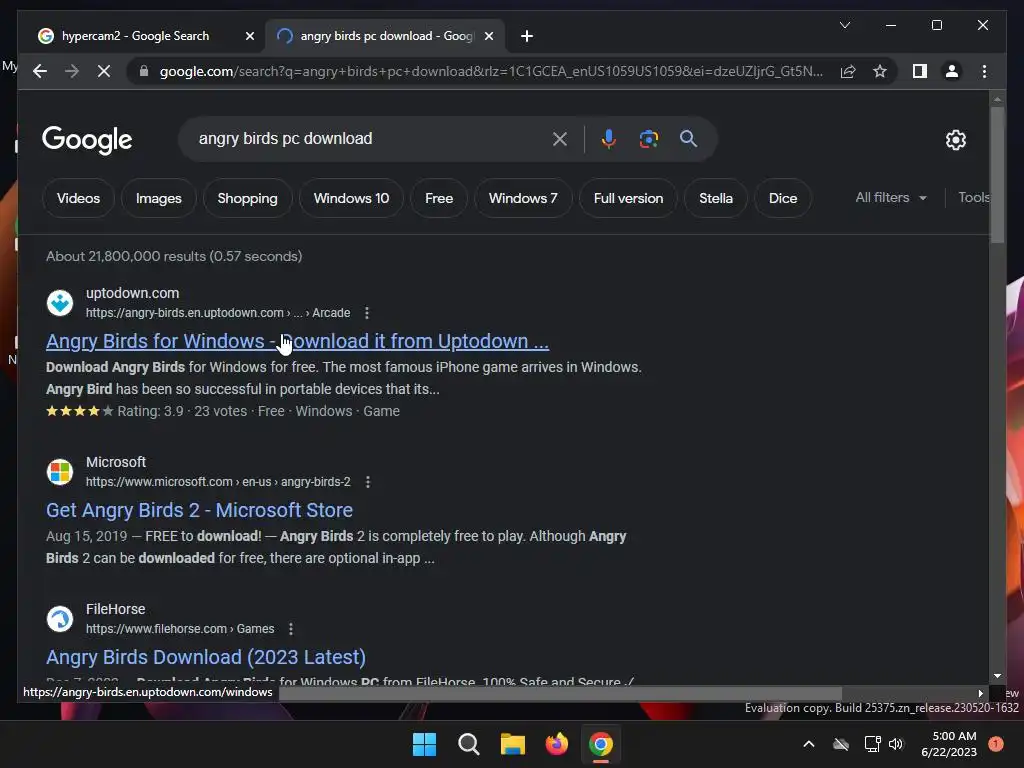The width and height of the screenshot is (1024, 768).
Task: Open more options for Microsoft result
Action: (x=368, y=482)
